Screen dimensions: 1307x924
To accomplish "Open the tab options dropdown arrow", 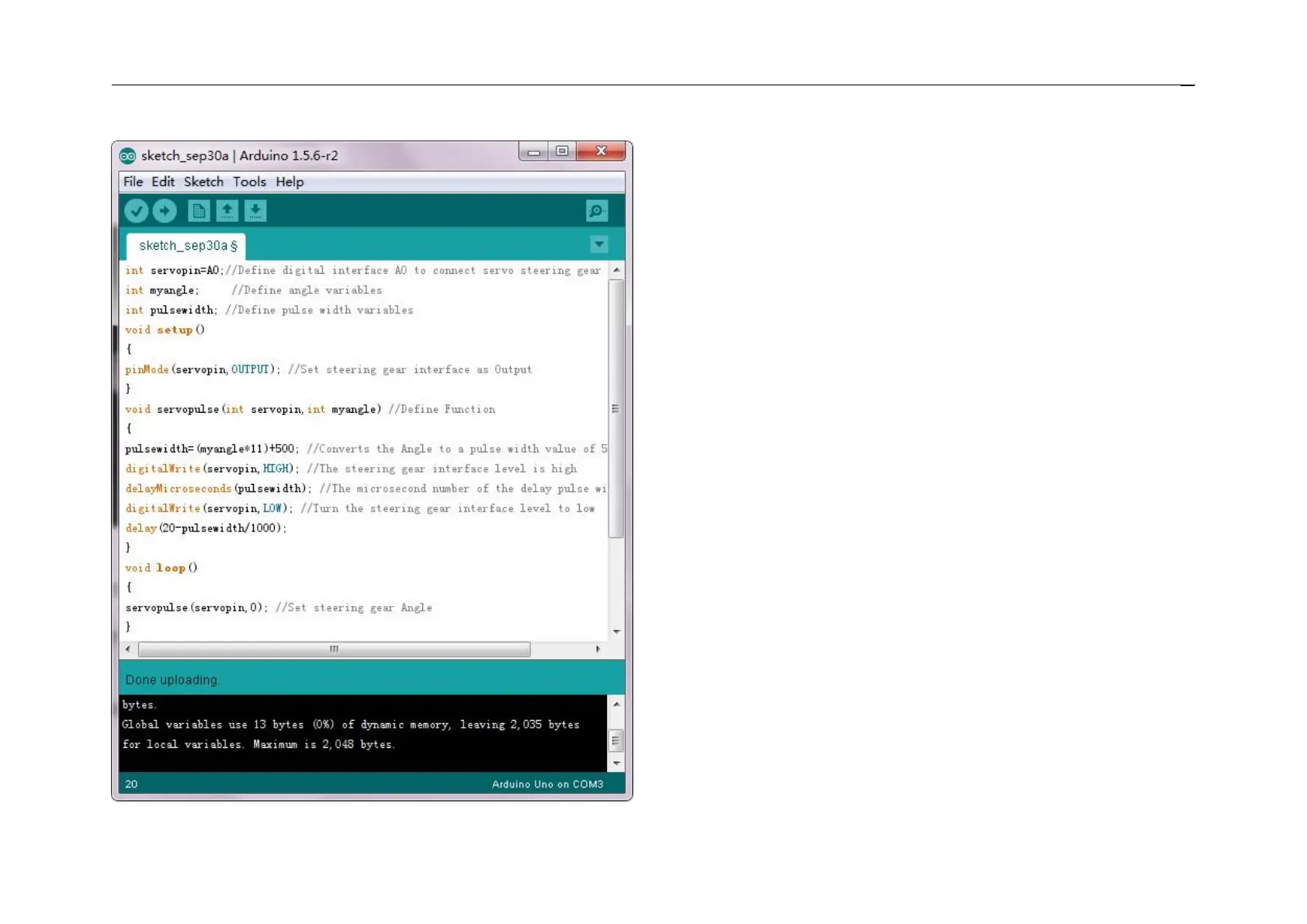I will tap(598, 244).
